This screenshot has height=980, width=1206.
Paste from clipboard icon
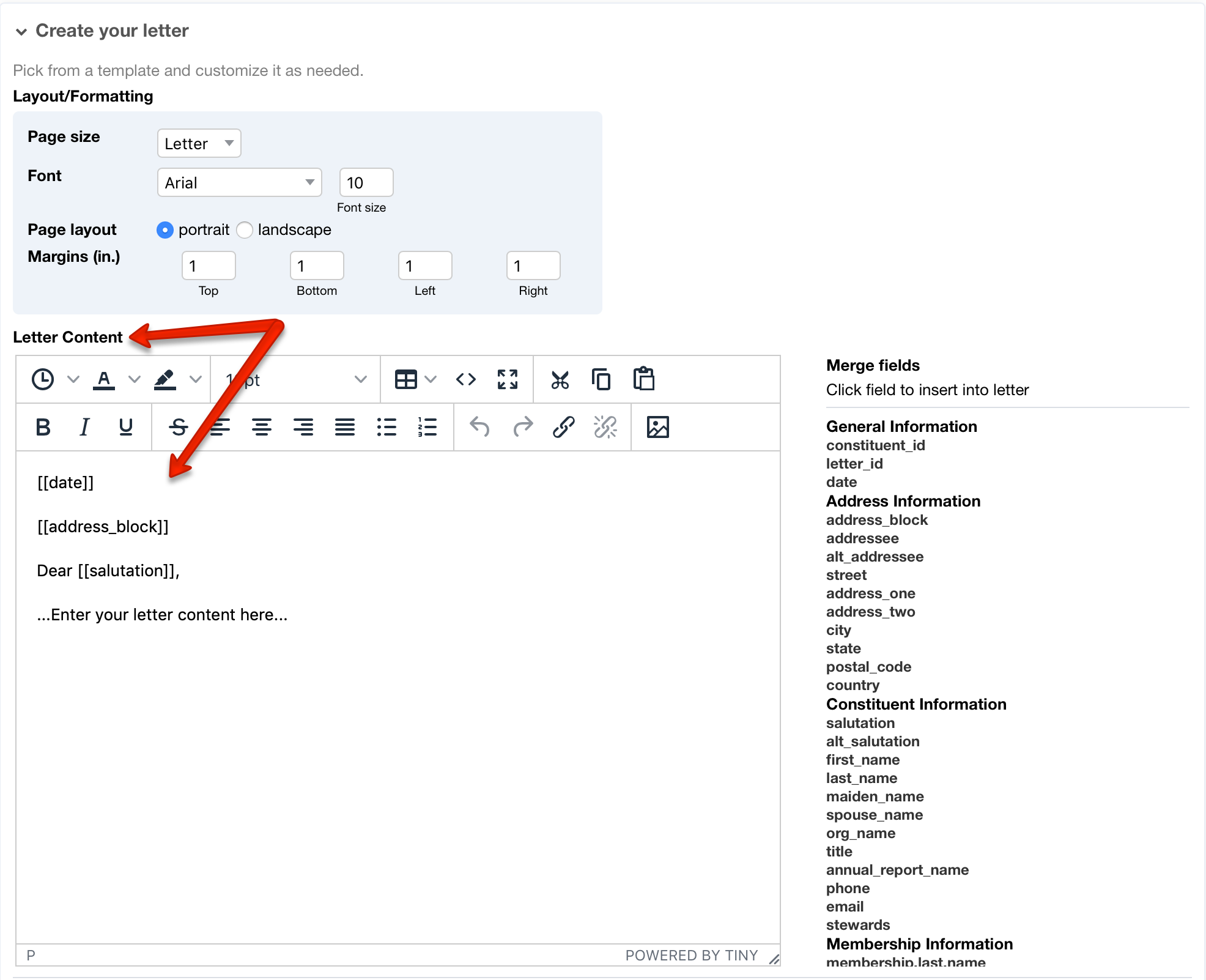click(x=643, y=379)
